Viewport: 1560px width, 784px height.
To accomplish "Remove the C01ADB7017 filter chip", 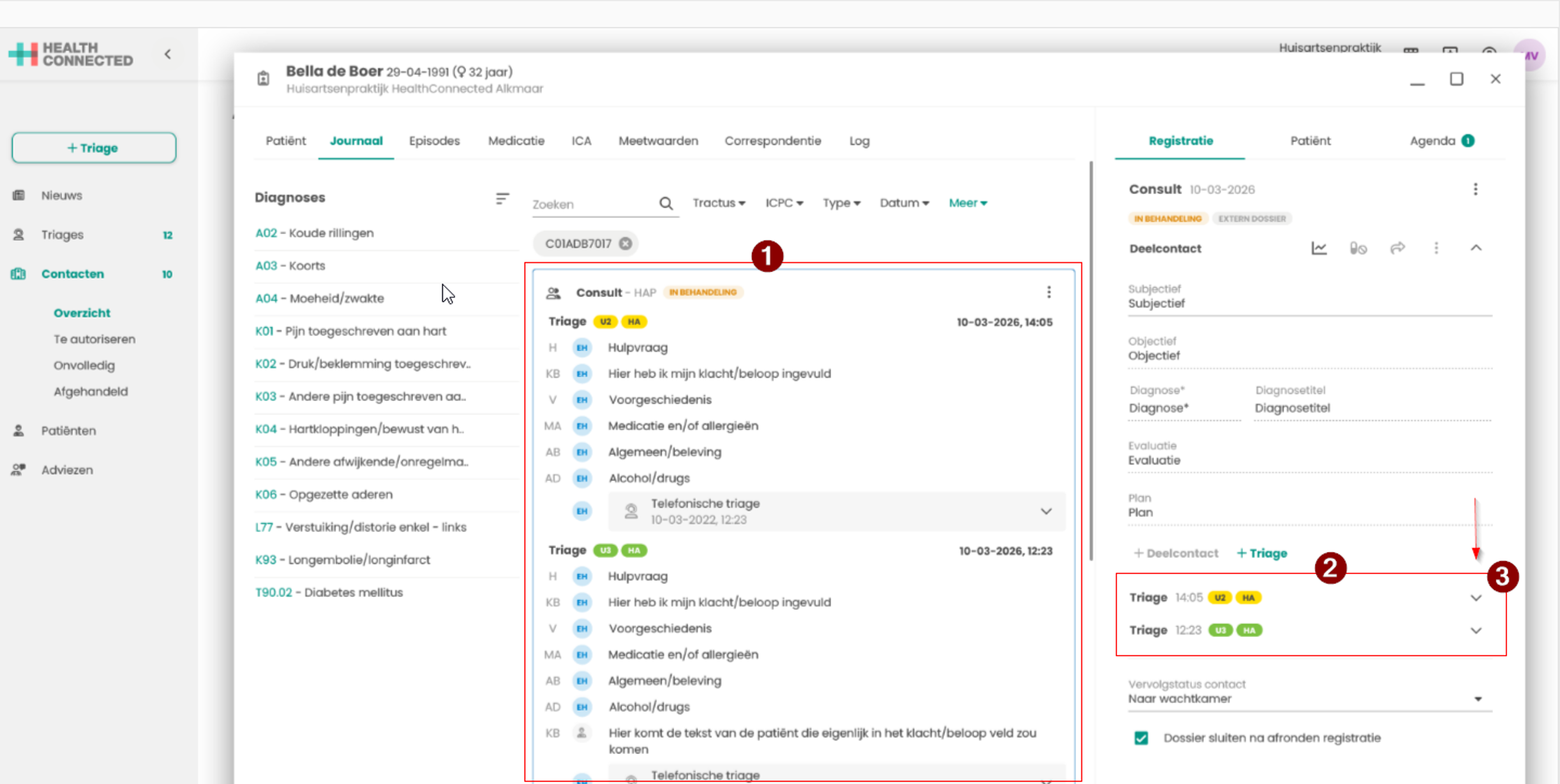I will point(626,244).
